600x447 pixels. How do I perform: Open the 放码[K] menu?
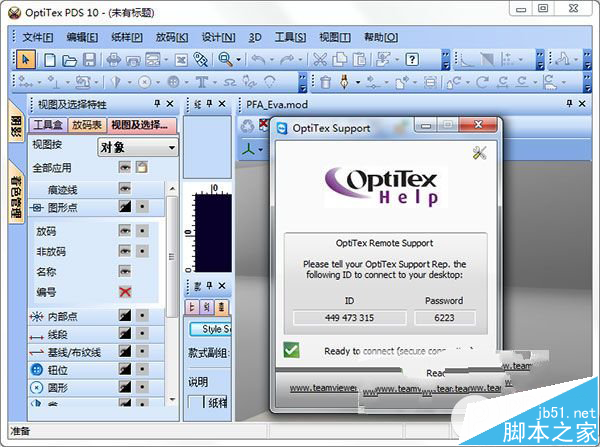click(x=171, y=37)
